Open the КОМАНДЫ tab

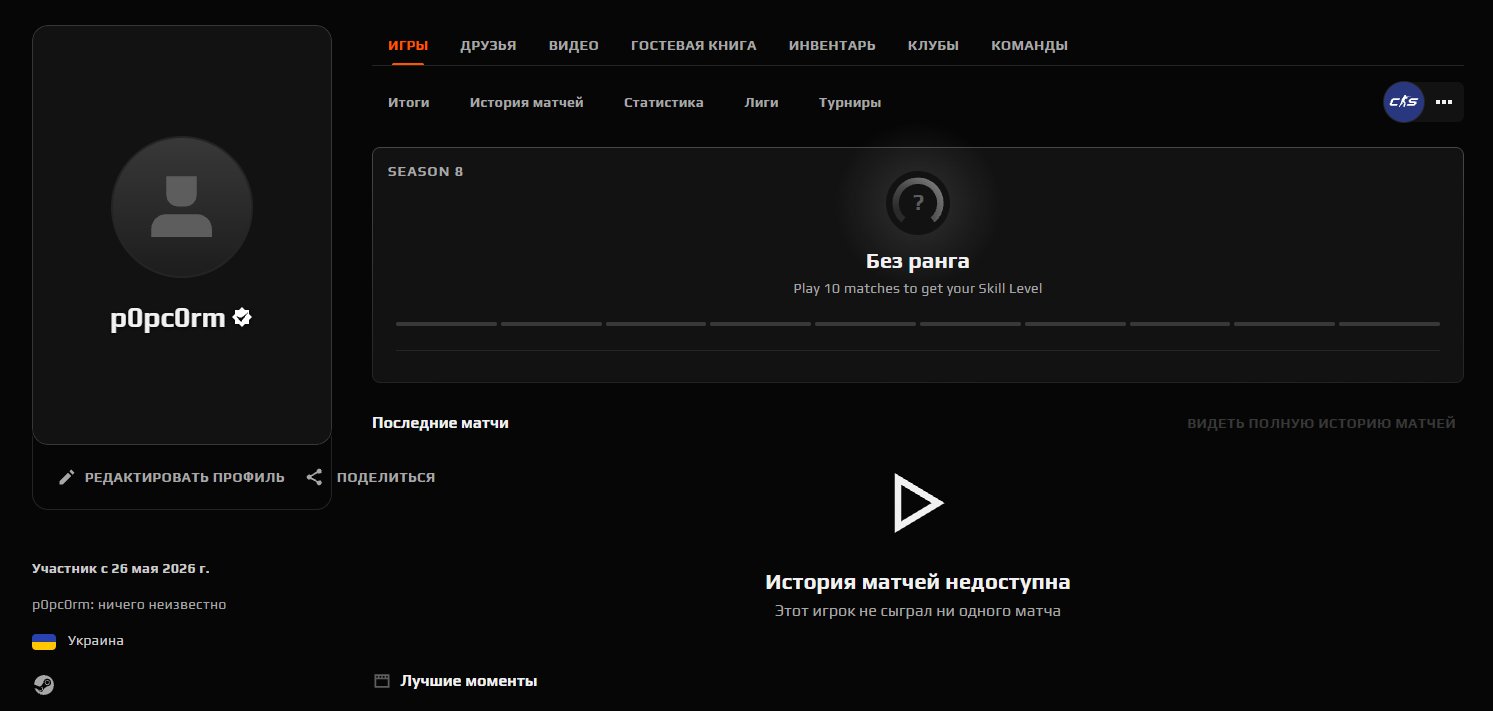coord(1029,46)
